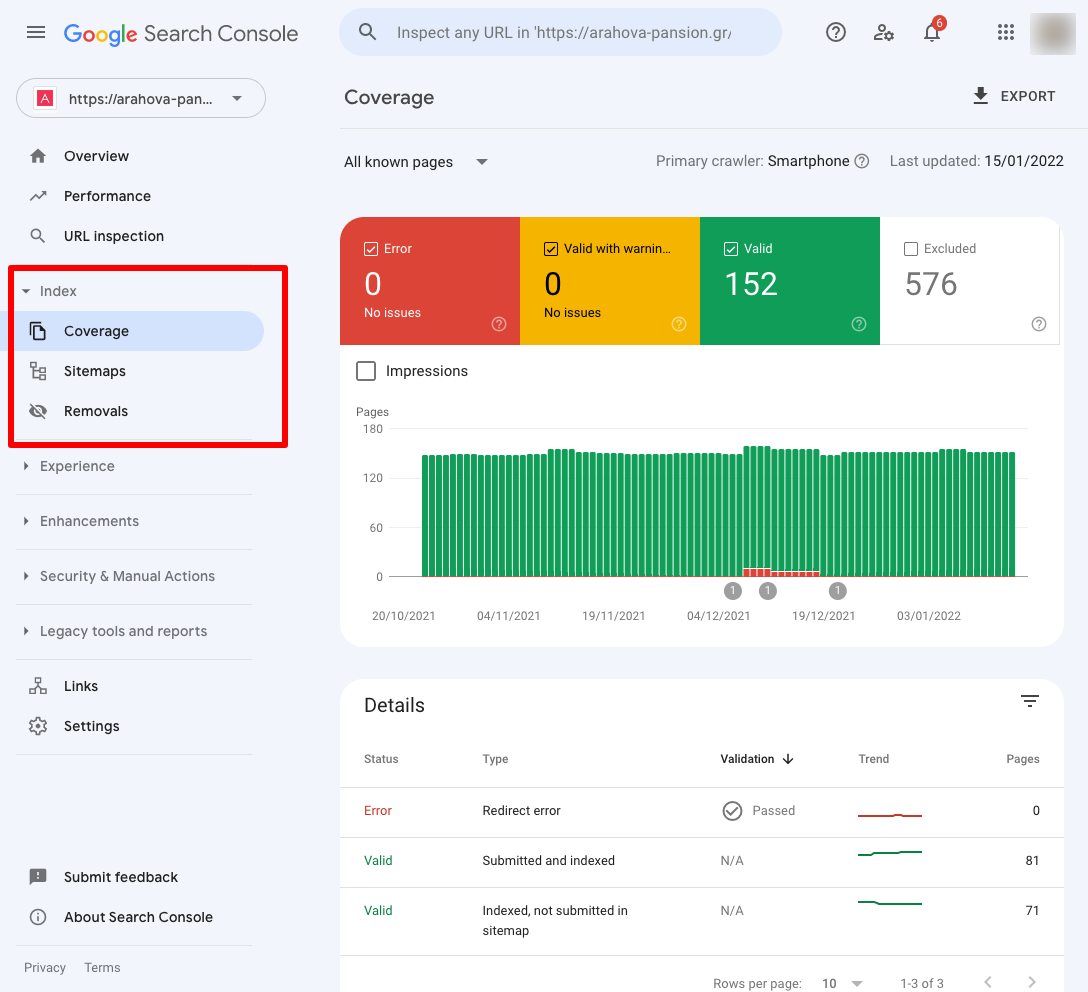Click the Details filter icon
Viewport: 1088px width, 992px height.
(x=1030, y=701)
